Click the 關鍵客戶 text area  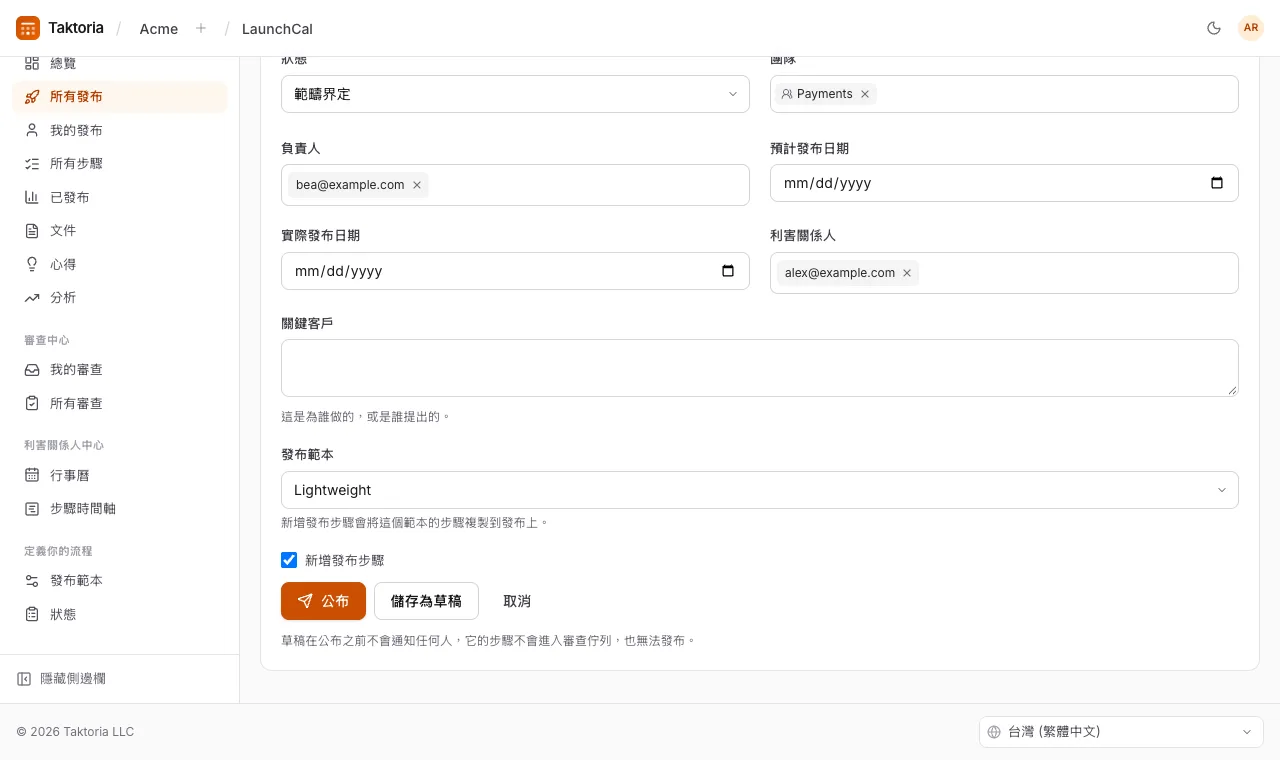(x=759, y=368)
